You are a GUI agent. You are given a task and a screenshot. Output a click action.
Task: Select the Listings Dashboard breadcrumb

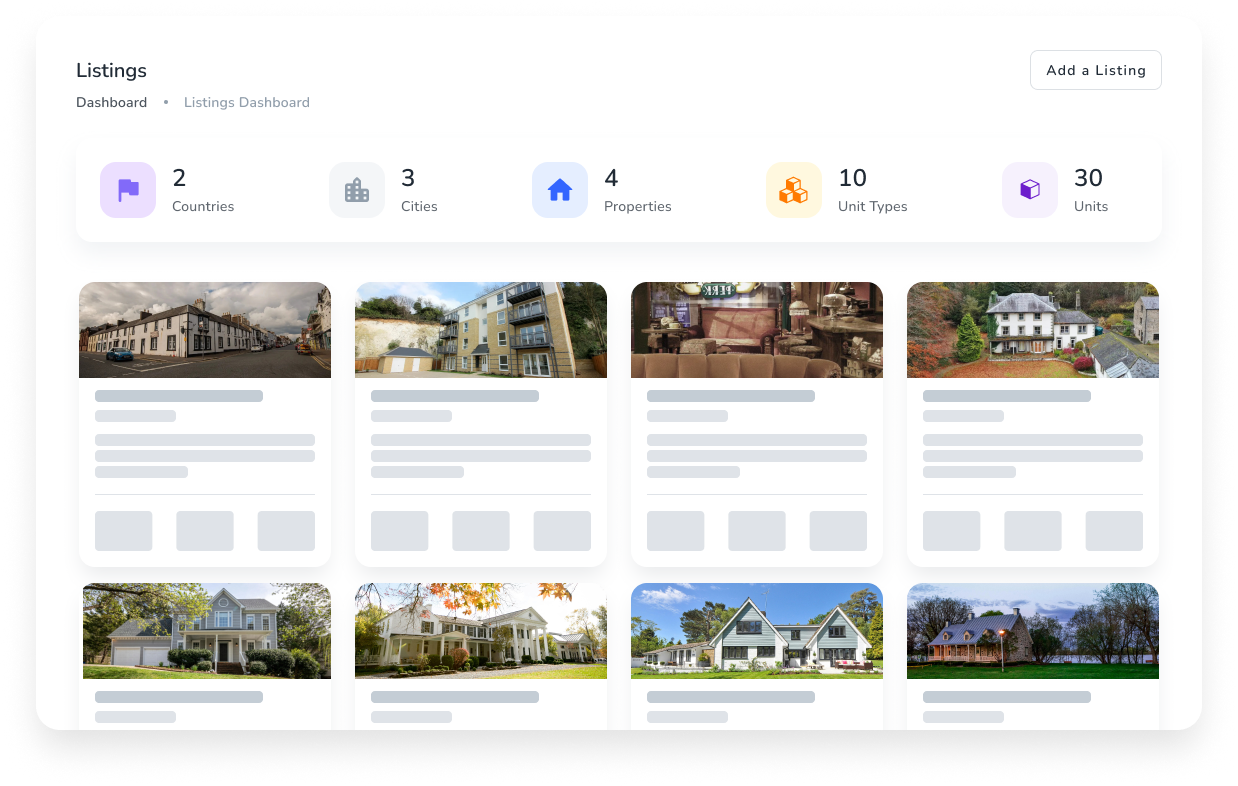pos(246,102)
